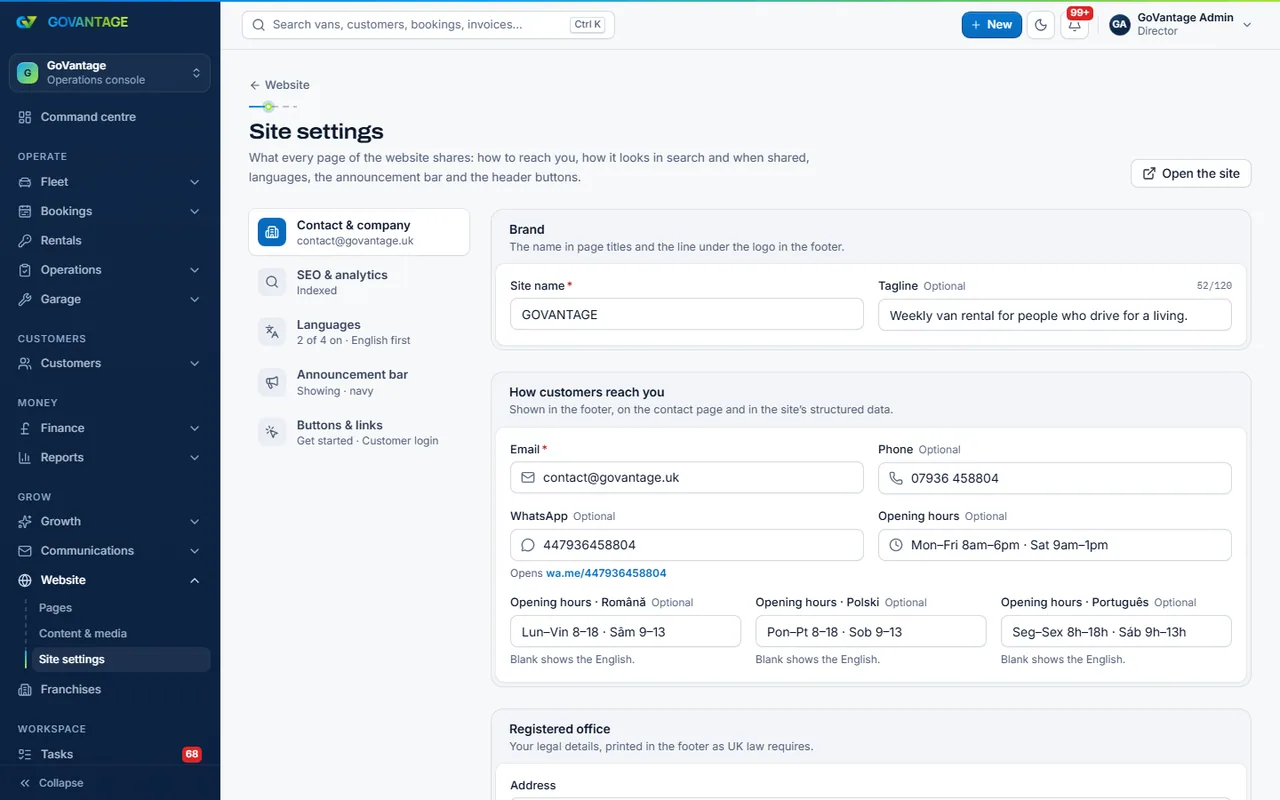
Task: Expand the Customers menu chevron
Action: [195, 364]
